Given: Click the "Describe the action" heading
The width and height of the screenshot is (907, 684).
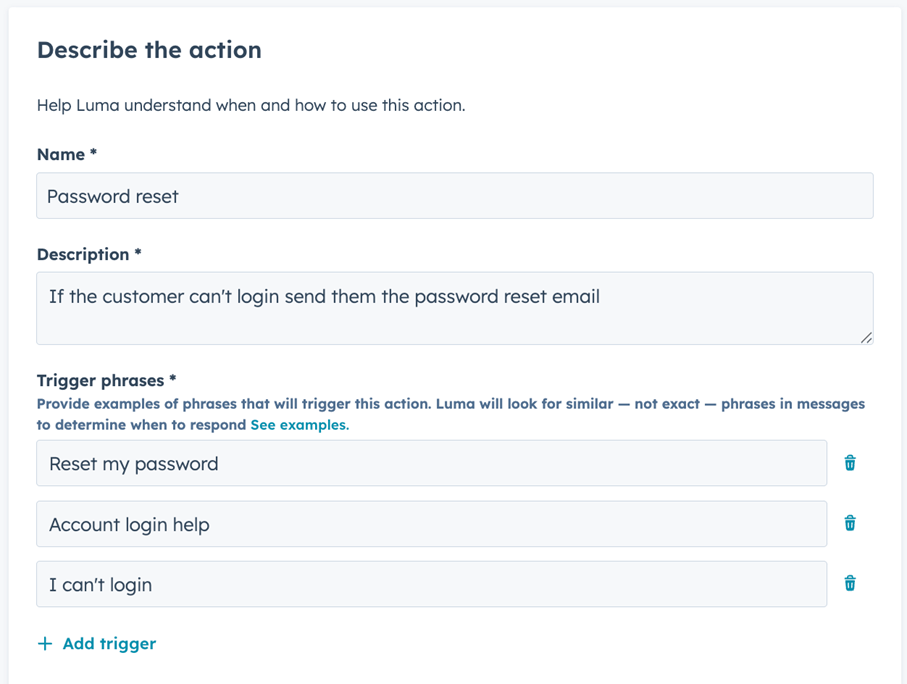Looking at the screenshot, I should 149,50.
